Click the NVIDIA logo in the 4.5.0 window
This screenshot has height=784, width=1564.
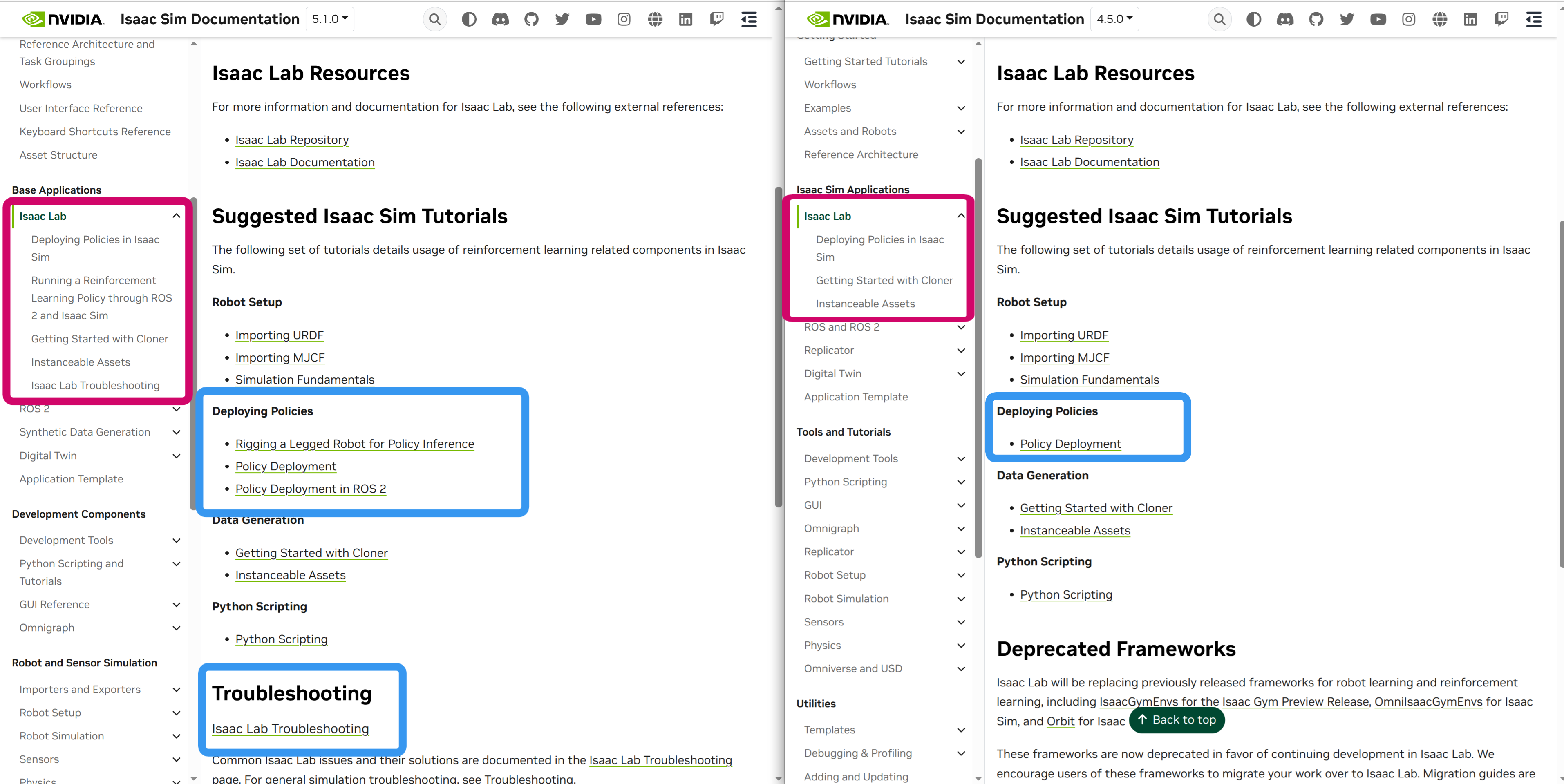(x=848, y=20)
